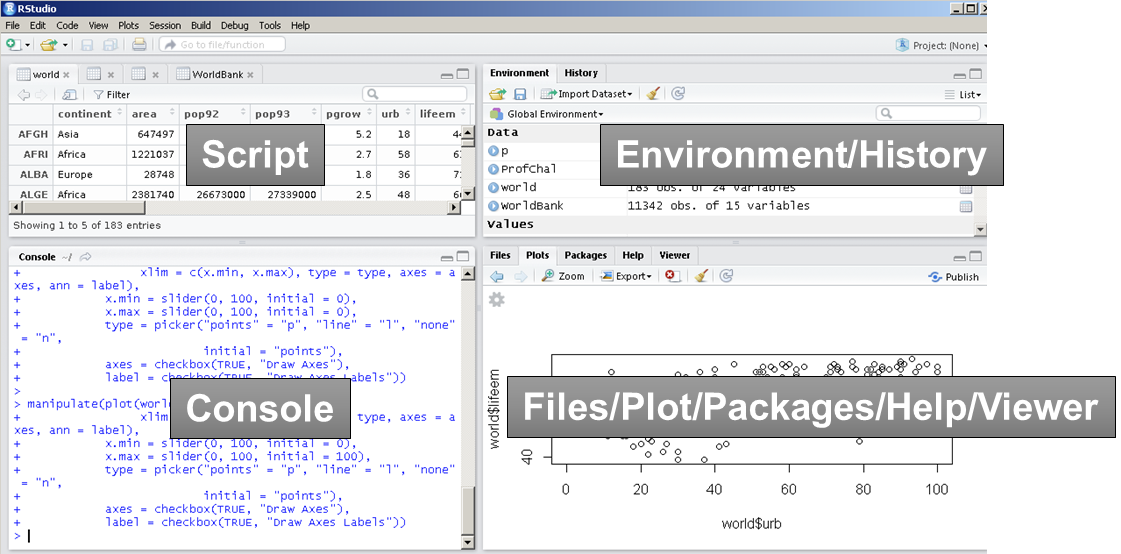Minimize the Environment pane

click(959, 74)
